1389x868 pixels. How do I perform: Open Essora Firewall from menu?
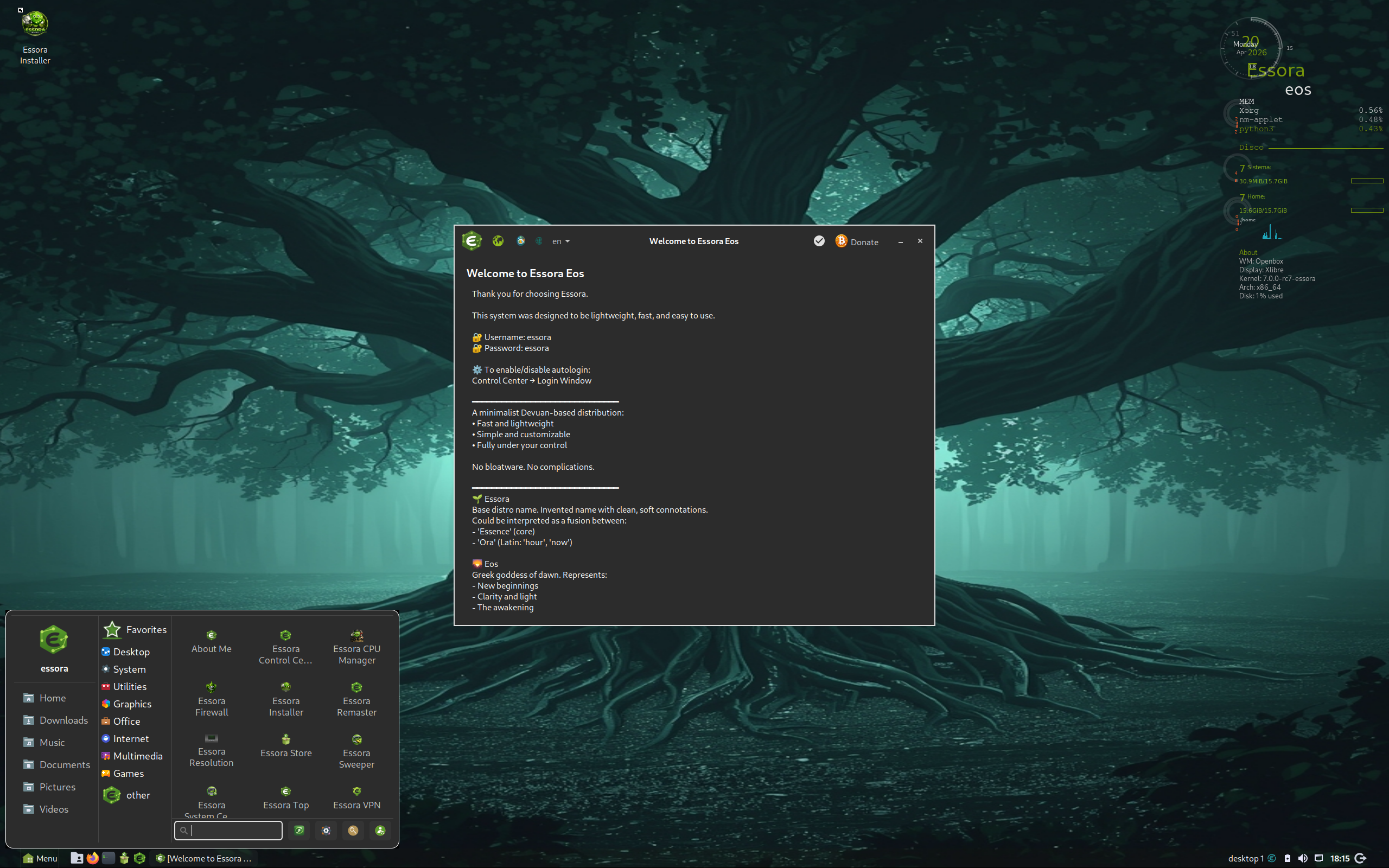(211, 699)
